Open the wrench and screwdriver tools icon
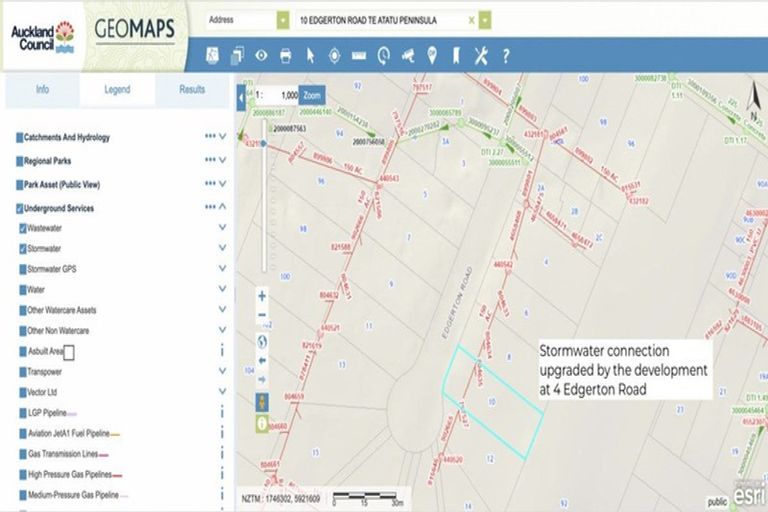 [481, 56]
